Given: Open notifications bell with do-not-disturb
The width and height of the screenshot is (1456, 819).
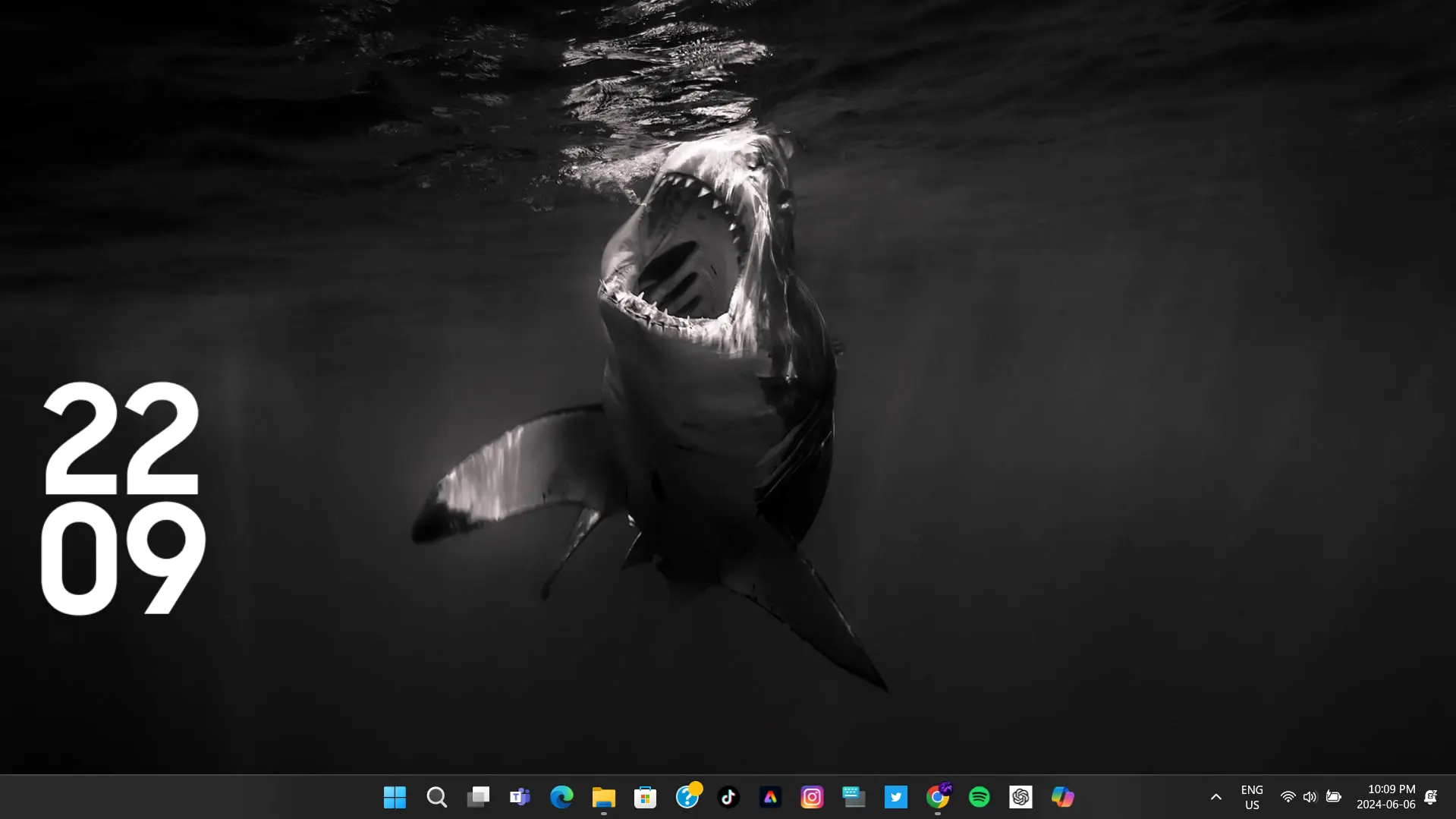Looking at the screenshot, I should [1431, 797].
